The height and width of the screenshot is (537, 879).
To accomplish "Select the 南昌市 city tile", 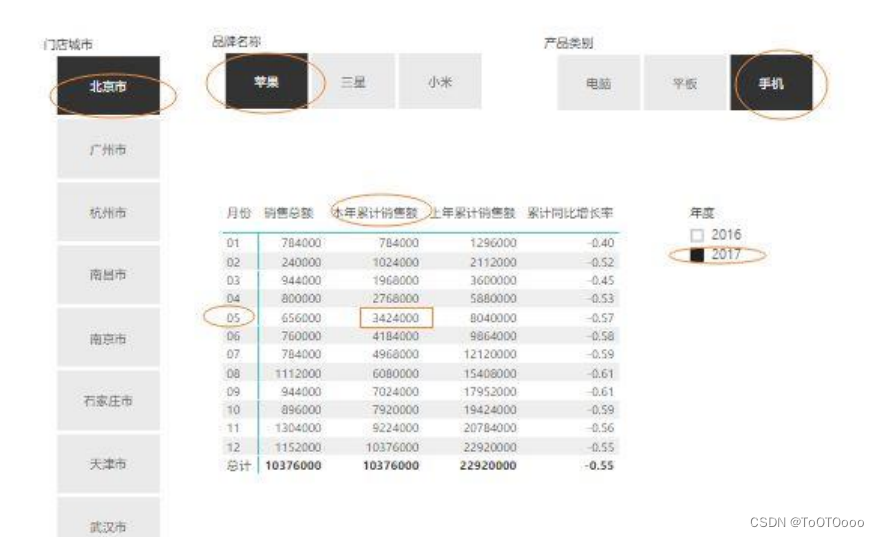I will (x=108, y=275).
